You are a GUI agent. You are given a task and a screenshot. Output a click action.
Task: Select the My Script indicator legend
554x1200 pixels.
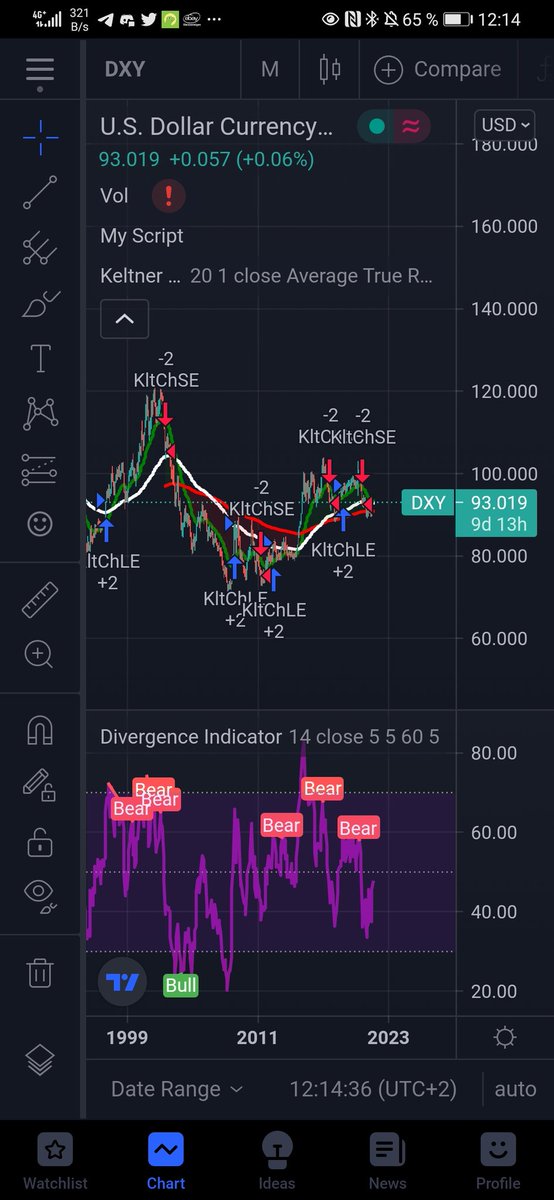pyautogui.click(x=142, y=236)
